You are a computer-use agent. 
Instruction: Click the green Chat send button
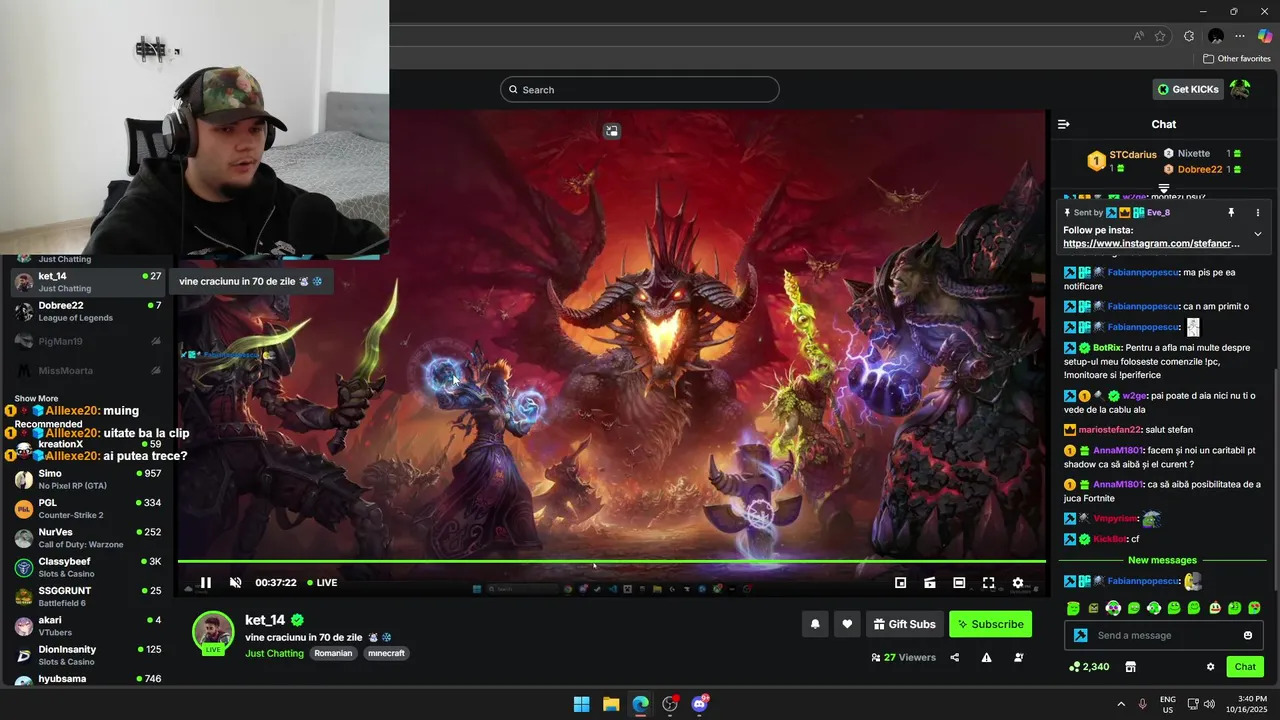pyautogui.click(x=1245, y=667)
